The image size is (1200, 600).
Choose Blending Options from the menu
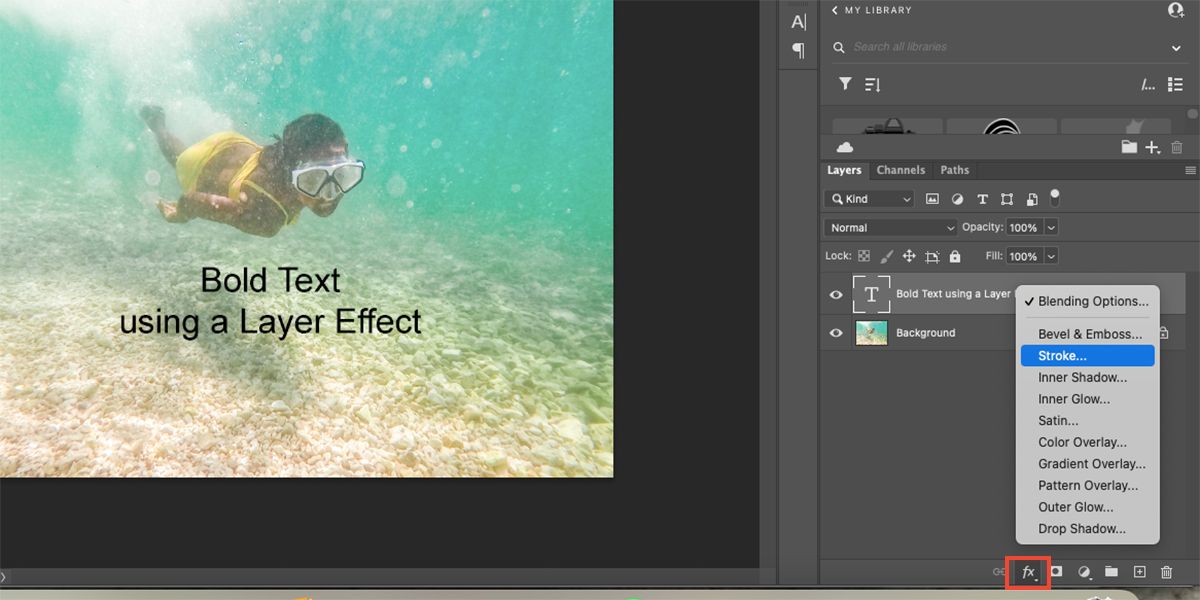1090,301
